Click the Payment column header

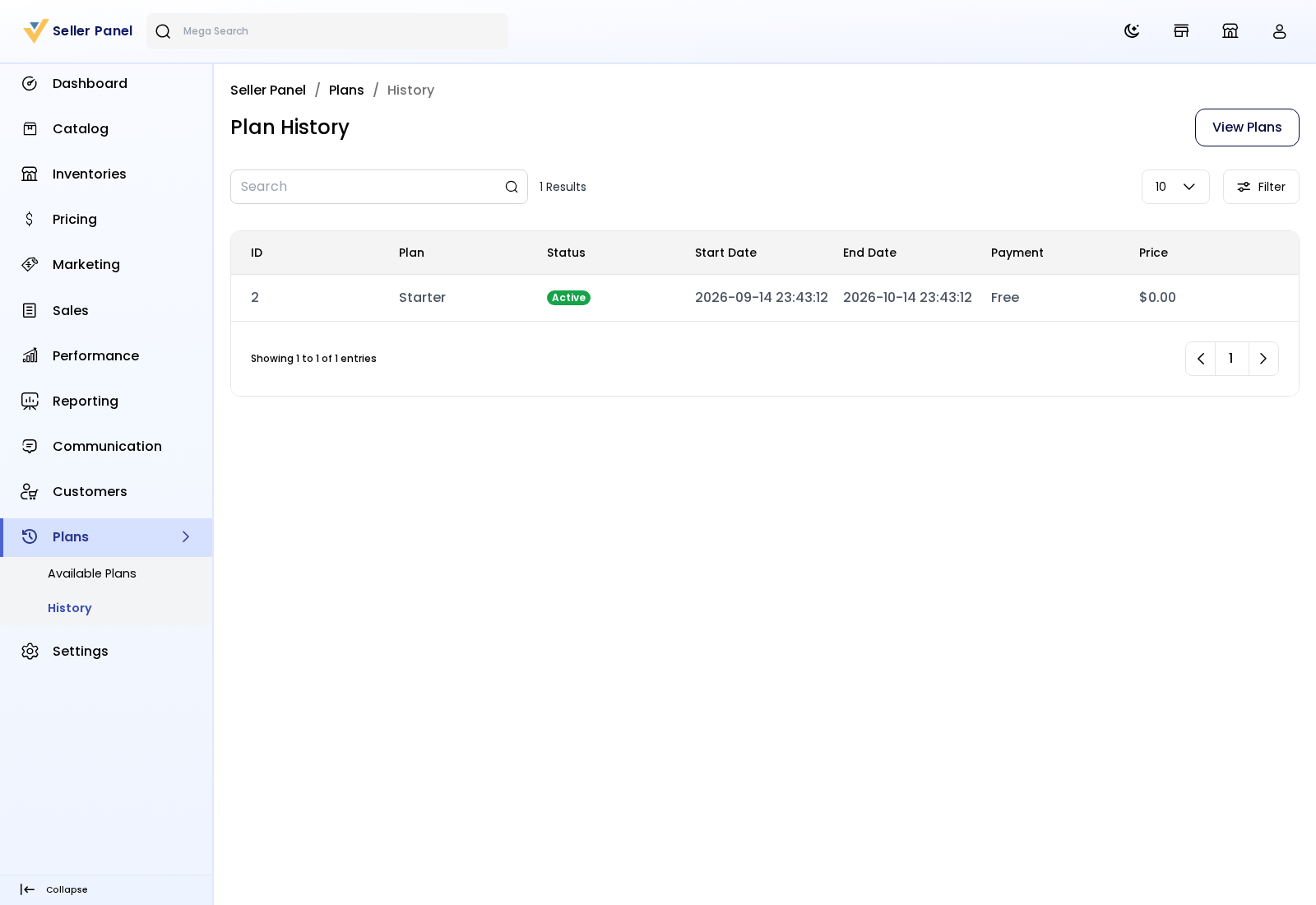point(1017,253)
